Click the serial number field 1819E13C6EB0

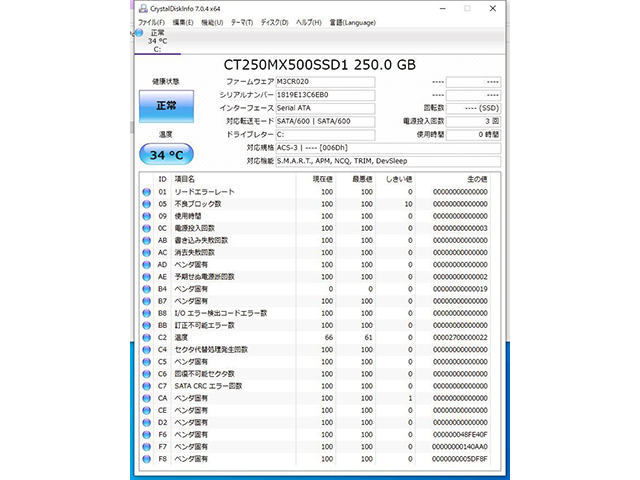point(325,95)
